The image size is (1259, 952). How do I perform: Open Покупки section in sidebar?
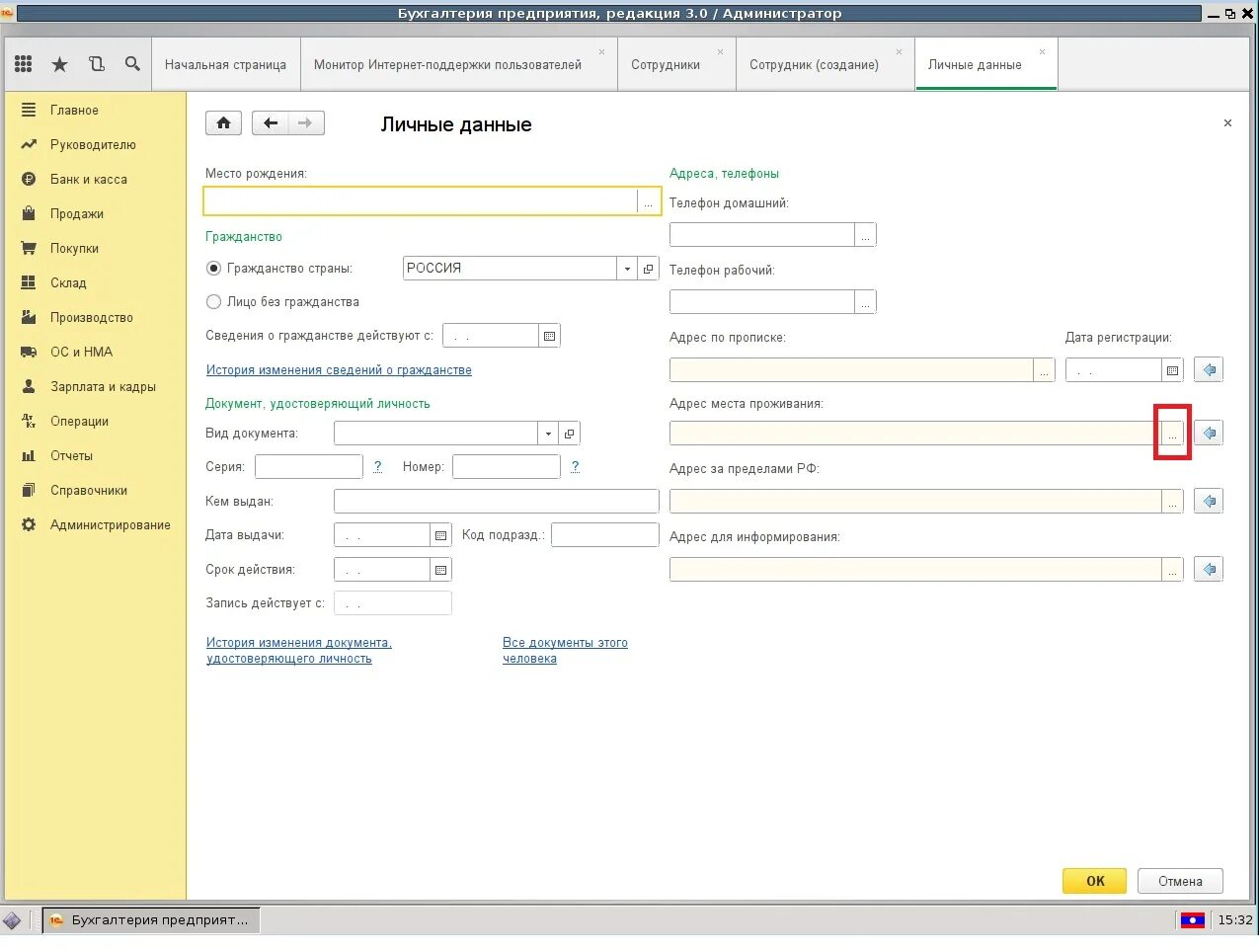(x=95, y=248)
